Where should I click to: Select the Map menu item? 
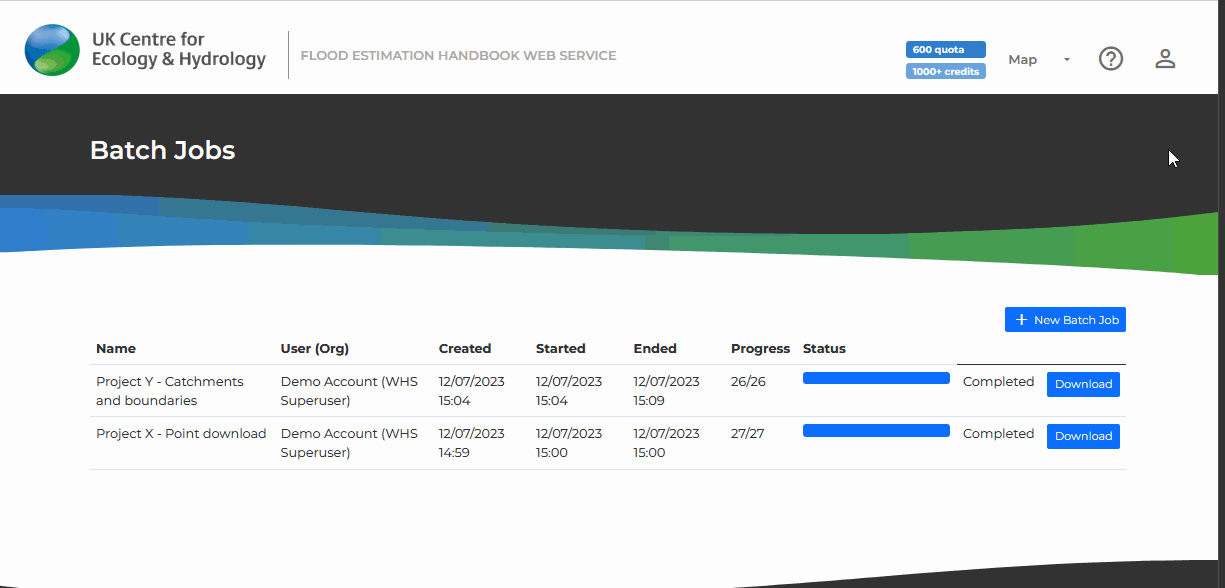click(x=1022, y=60)
